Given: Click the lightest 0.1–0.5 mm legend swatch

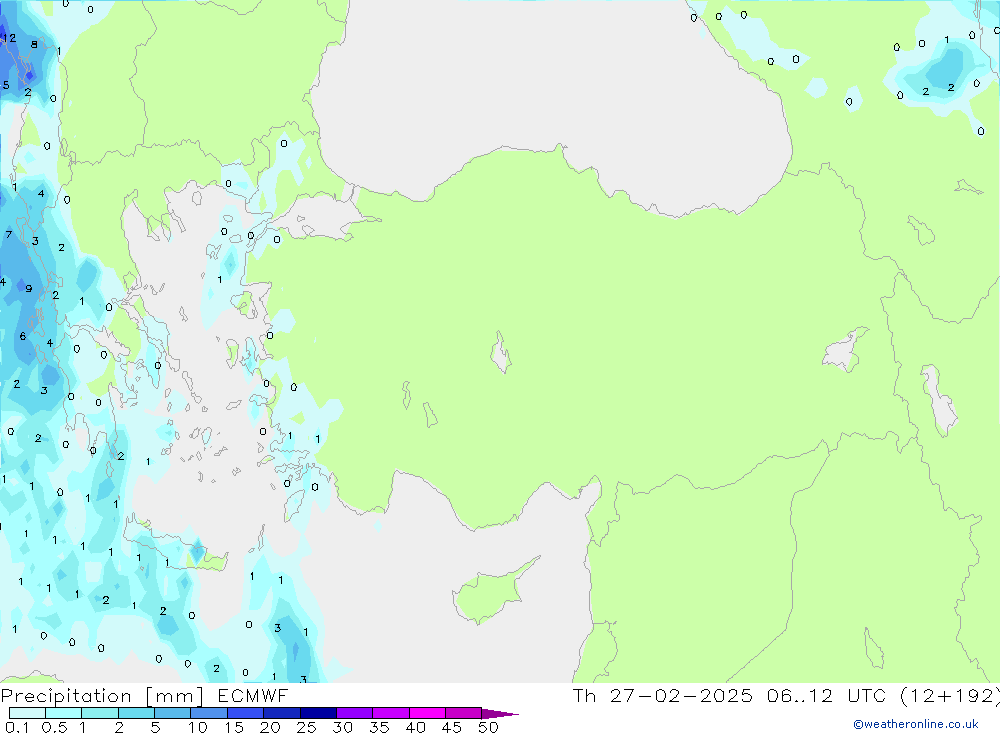Looking at the screenshot, I should (27, 713).
